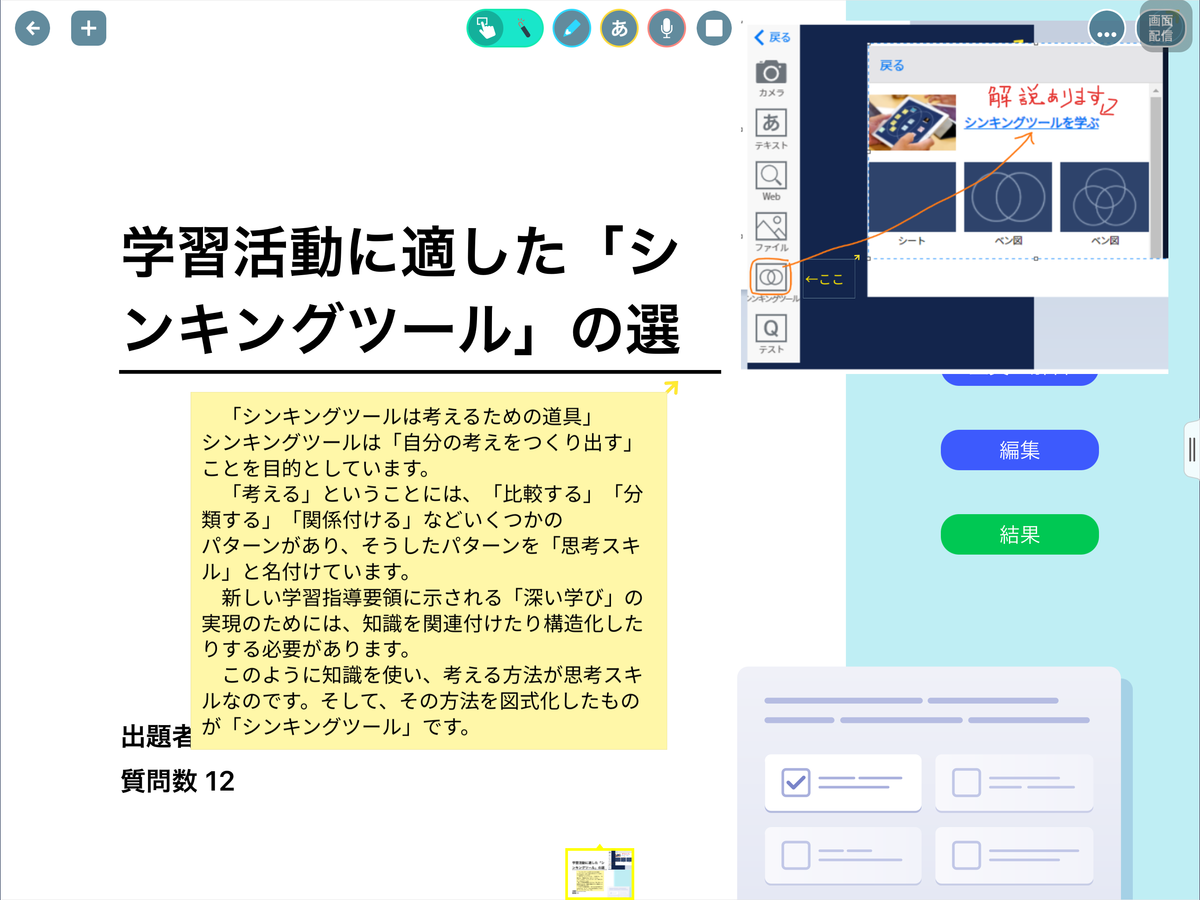Toggle the empty checkbox in the bottom-right option
Screen dimensions: 1200x900
tap(964, 855)
